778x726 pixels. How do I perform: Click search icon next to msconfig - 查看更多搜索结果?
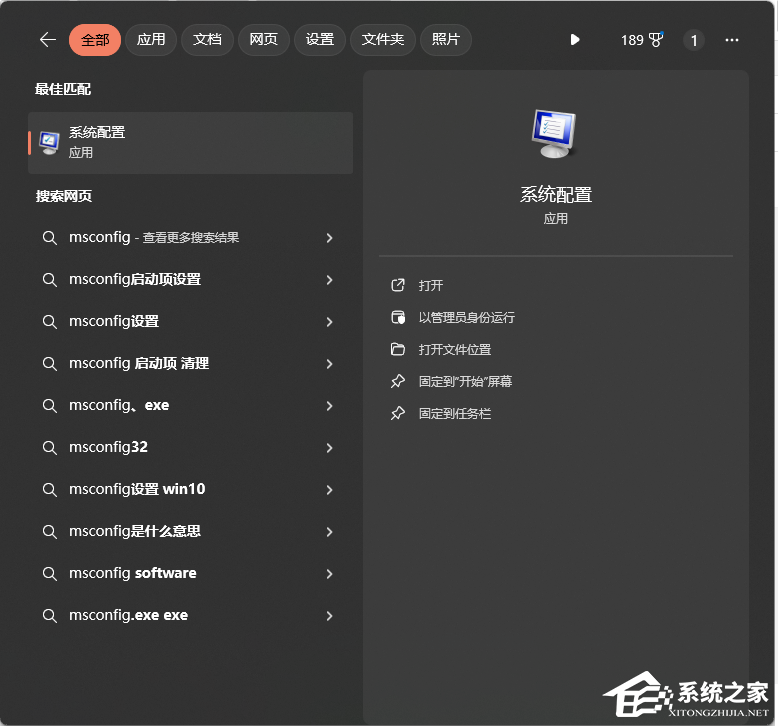[50, 238]
